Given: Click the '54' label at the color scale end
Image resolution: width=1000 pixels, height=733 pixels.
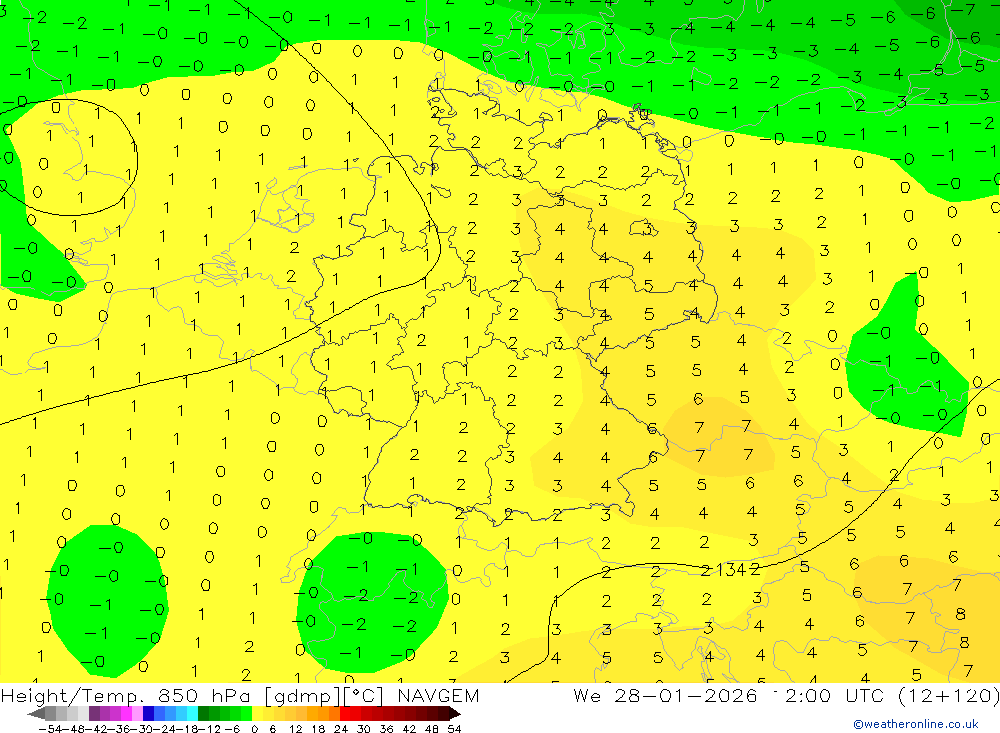Looking at the screenshot, I should coord(454,729).
